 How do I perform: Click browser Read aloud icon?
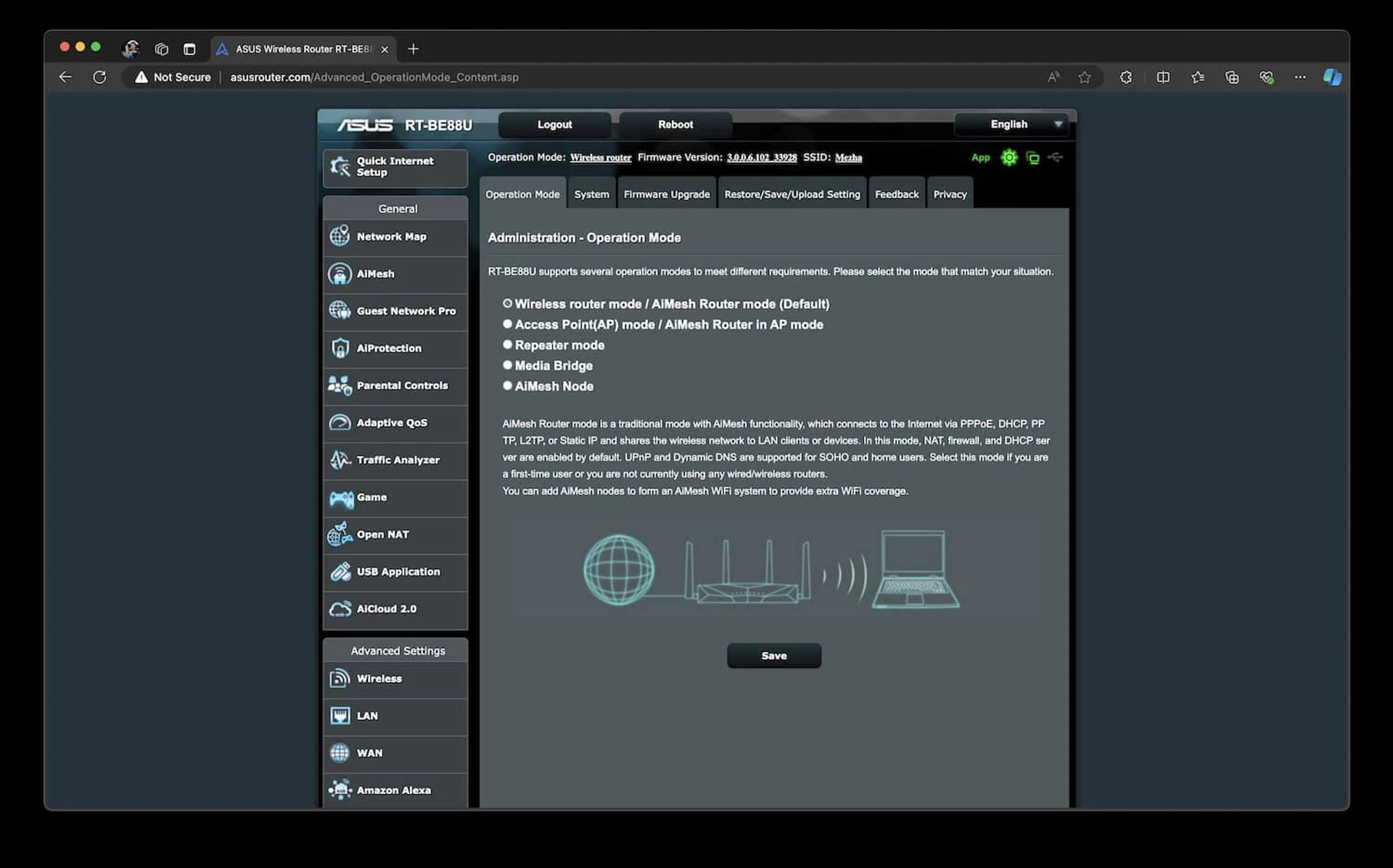[1053, 77]
